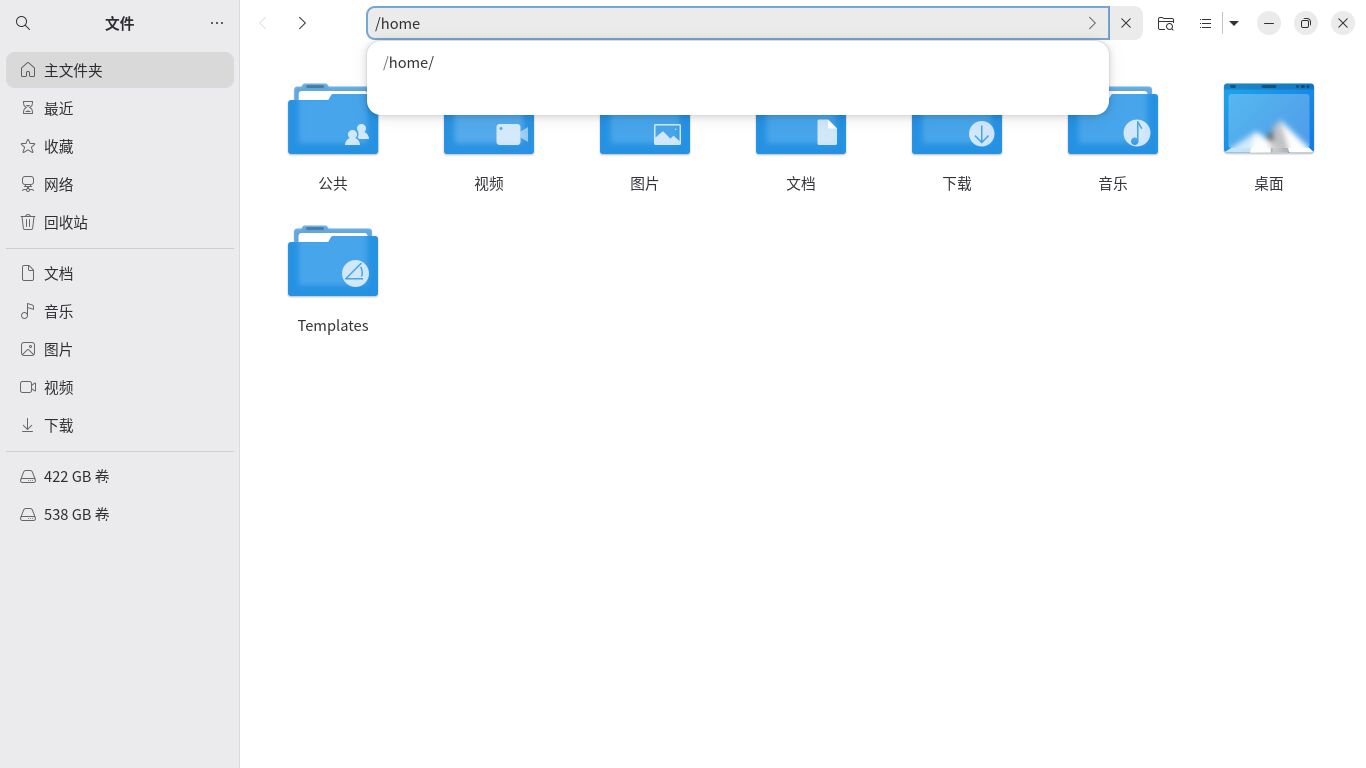
Task: Click the arrow inside the location bar
Action: pos(1092,23)
